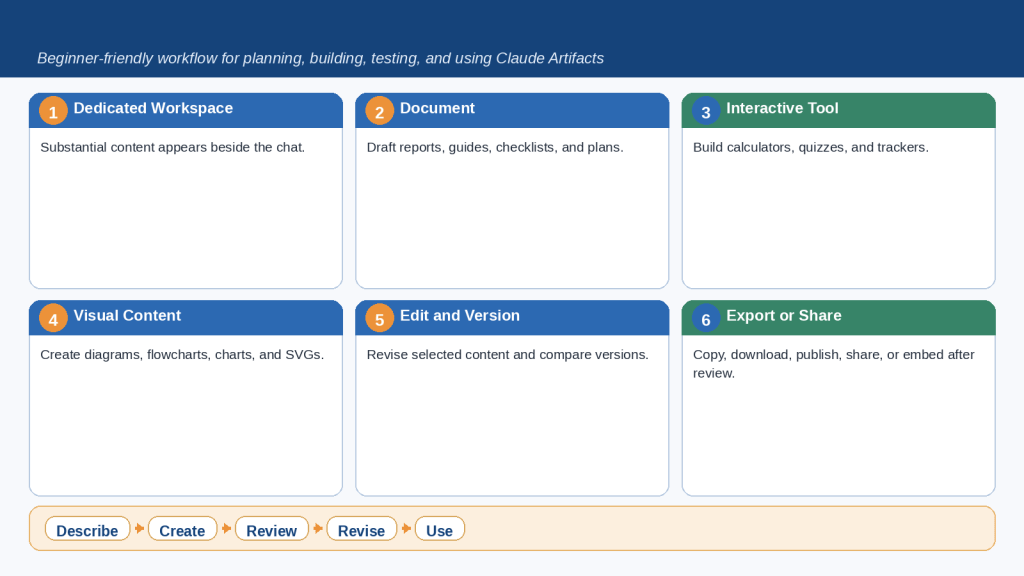Click the italic subtitle about Beginner-friendly workflow
Viewport: 1024px width, 576px height.
[320, 58]
